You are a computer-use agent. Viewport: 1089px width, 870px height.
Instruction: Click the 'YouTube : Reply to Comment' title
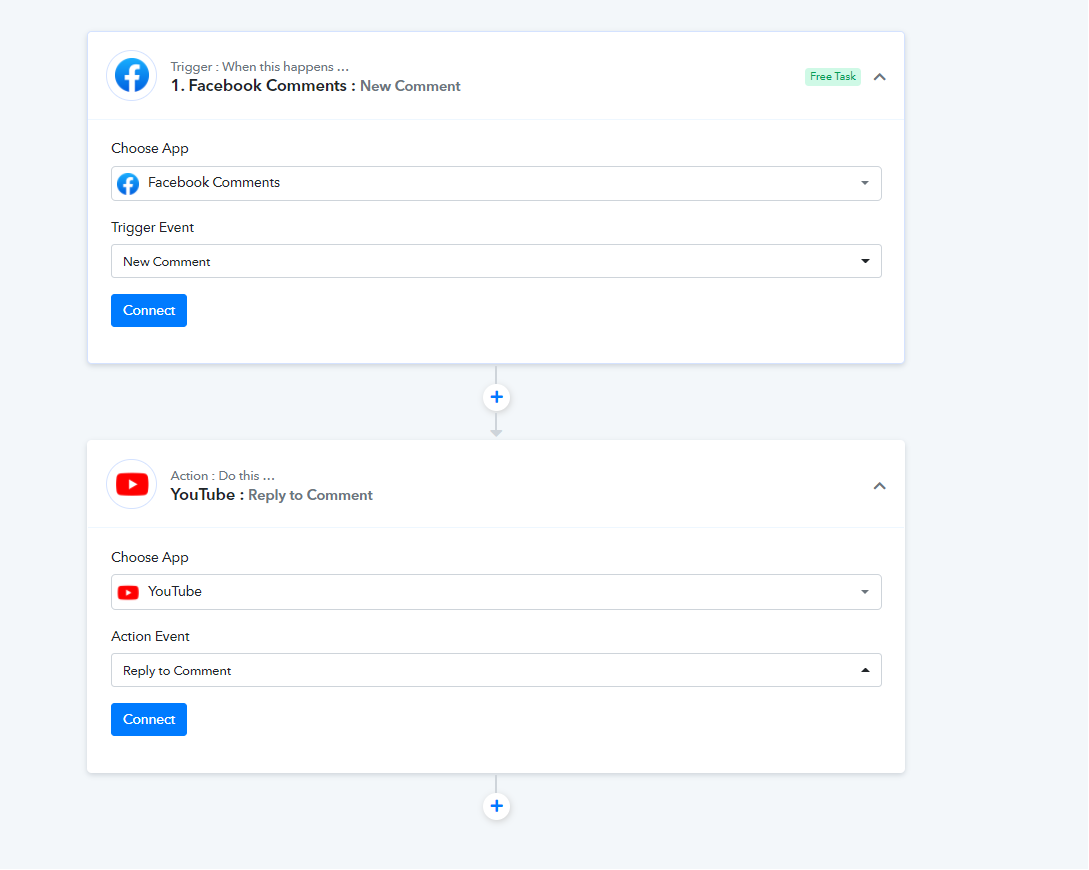(272, 495)
